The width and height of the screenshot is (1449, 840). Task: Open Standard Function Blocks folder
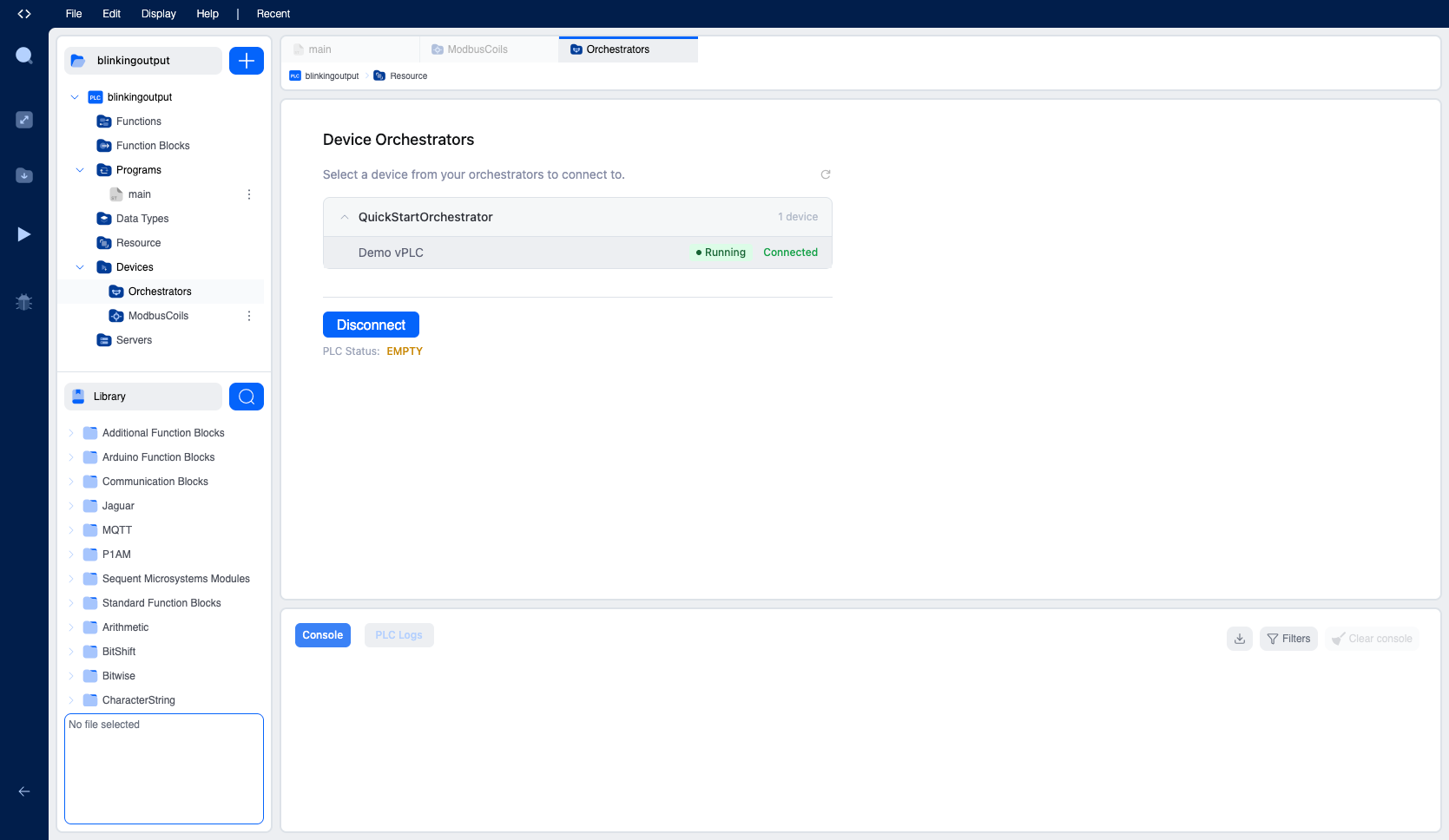tap(161, 603)
